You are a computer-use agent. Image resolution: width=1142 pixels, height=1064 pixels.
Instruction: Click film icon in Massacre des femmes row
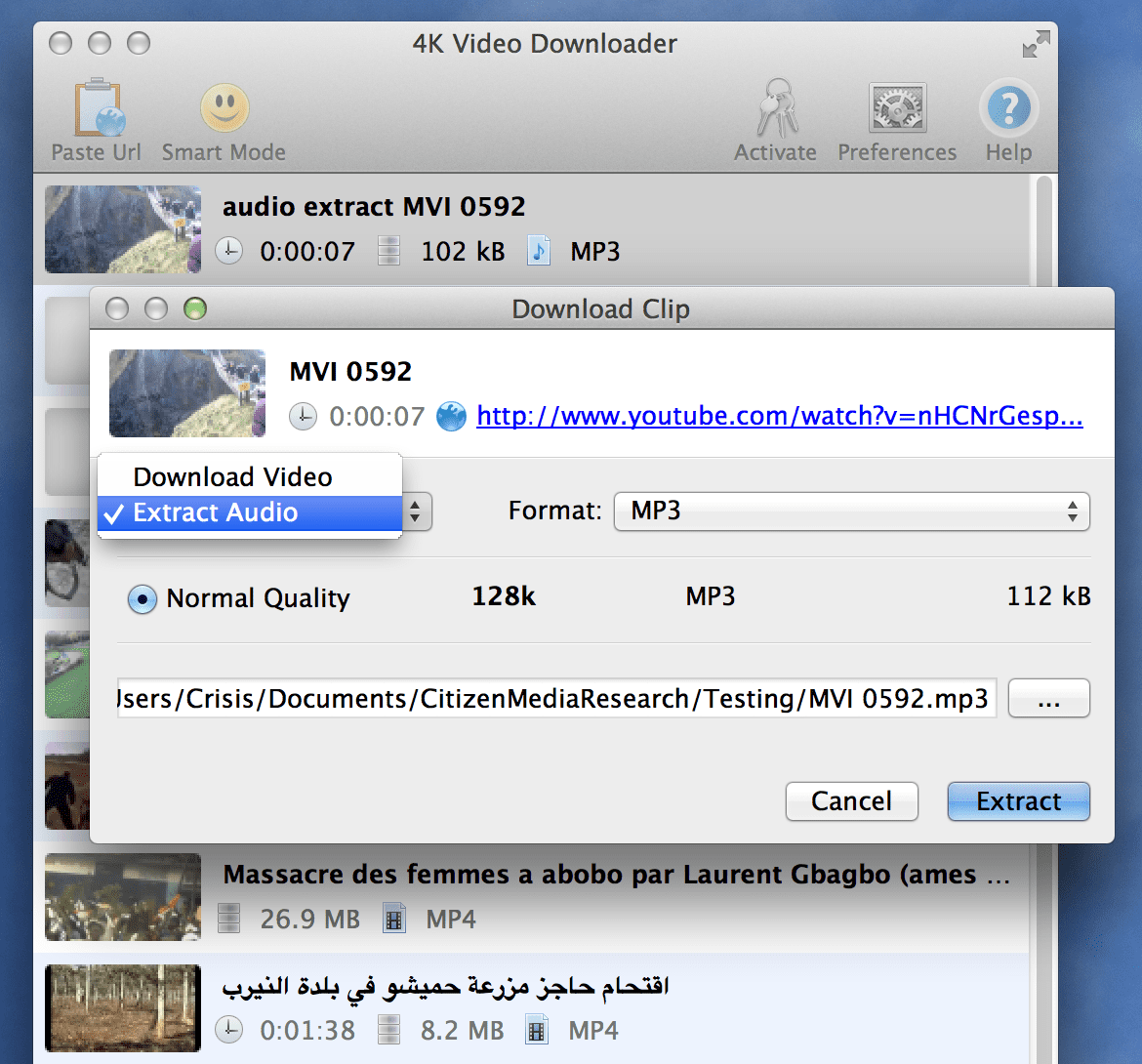coord(394,919)
